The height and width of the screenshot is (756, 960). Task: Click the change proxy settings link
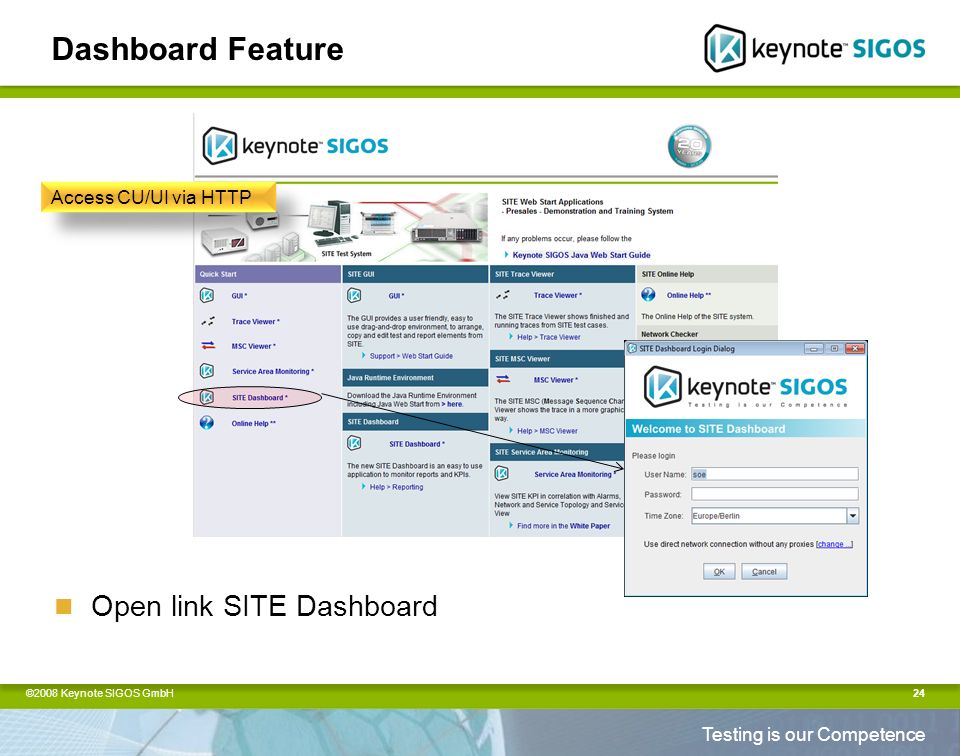tap(834, 544)
